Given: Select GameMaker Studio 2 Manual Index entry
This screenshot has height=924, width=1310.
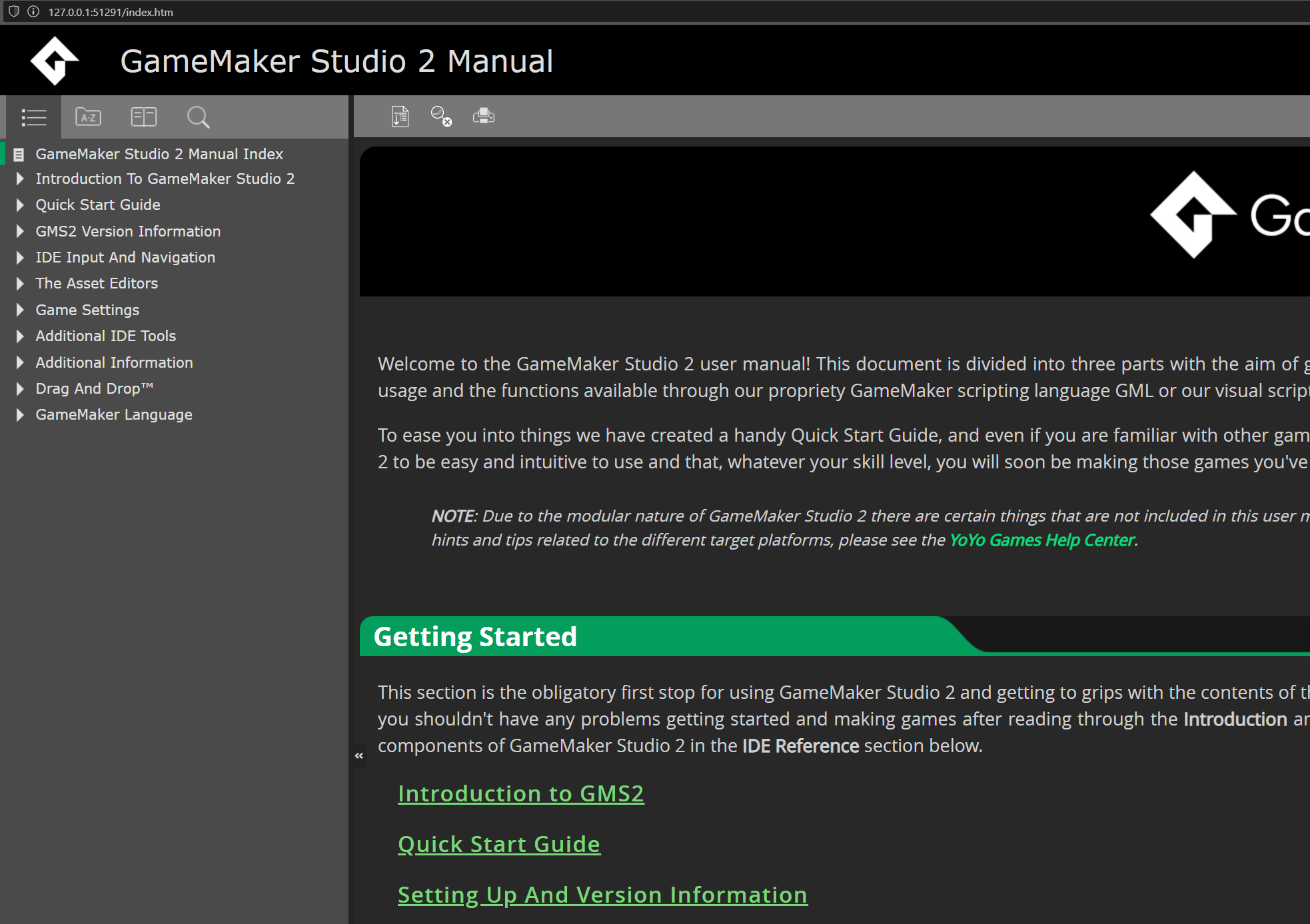Looking at the screenshot, I should click(x=159, y=154).
